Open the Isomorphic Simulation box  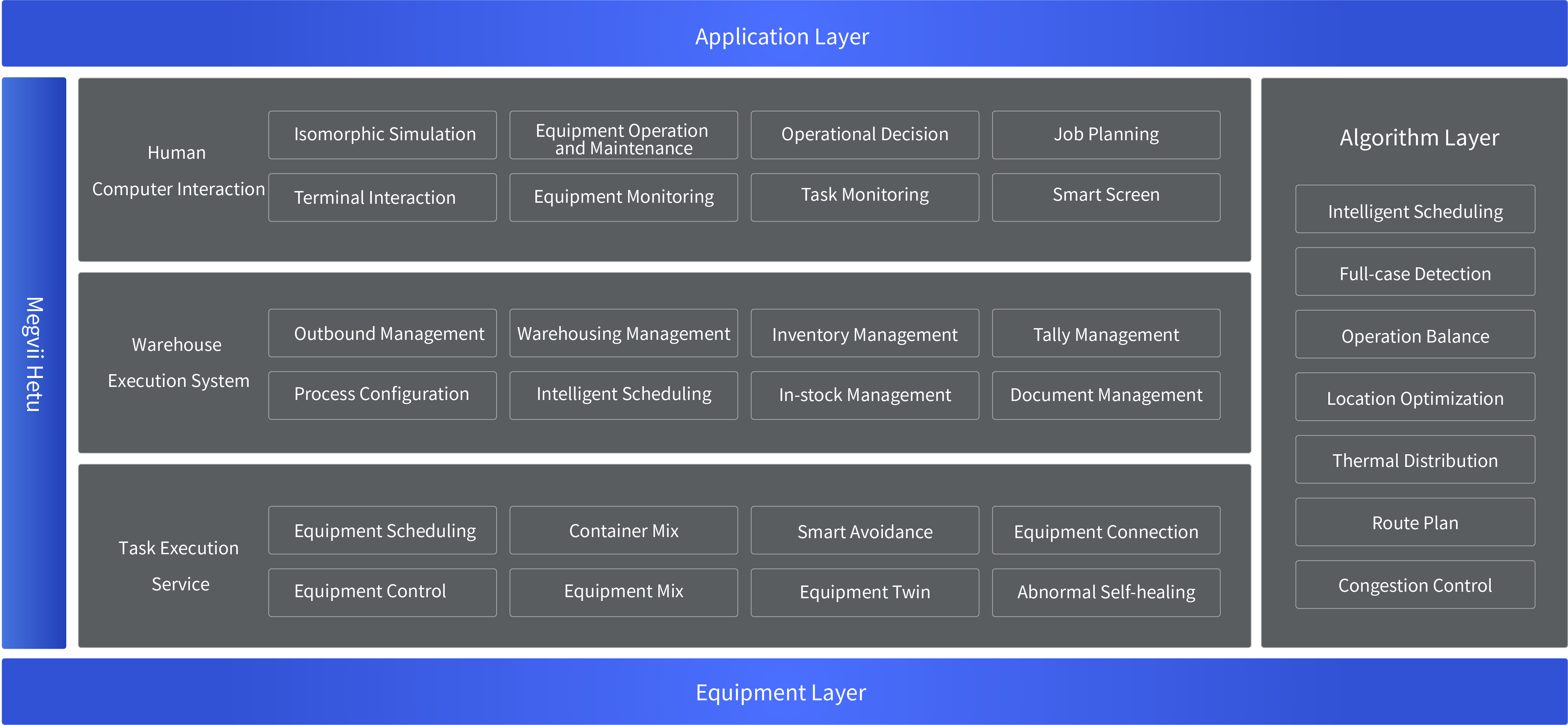pos(382,135)
